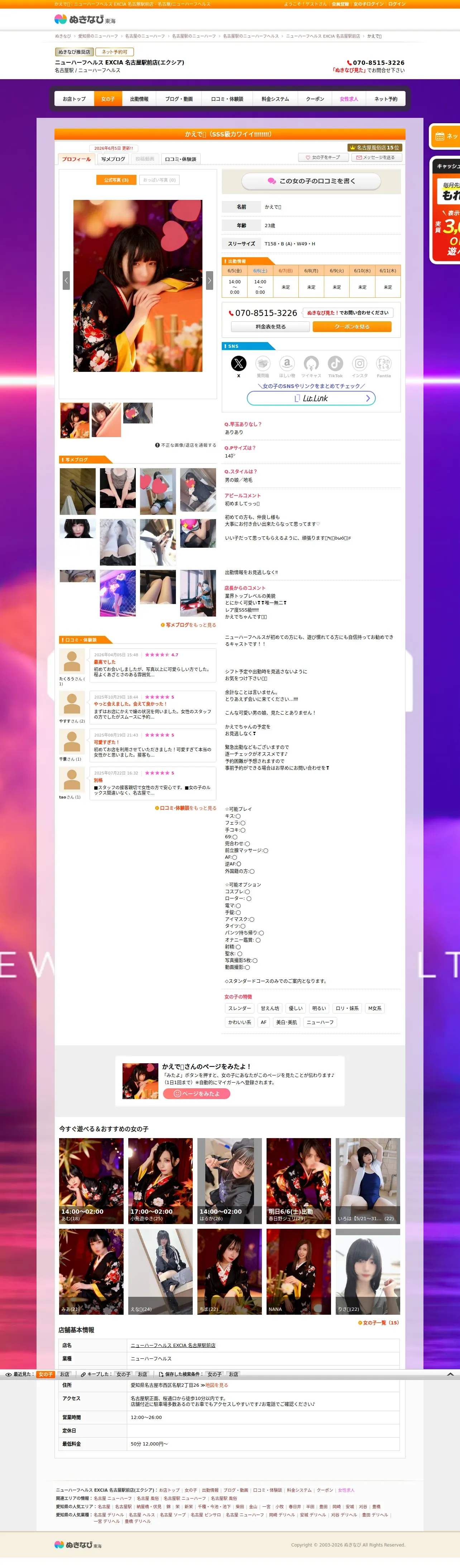
Task: Select the first gallery thumbnail under main photo
Action: (x=75, y=420)
